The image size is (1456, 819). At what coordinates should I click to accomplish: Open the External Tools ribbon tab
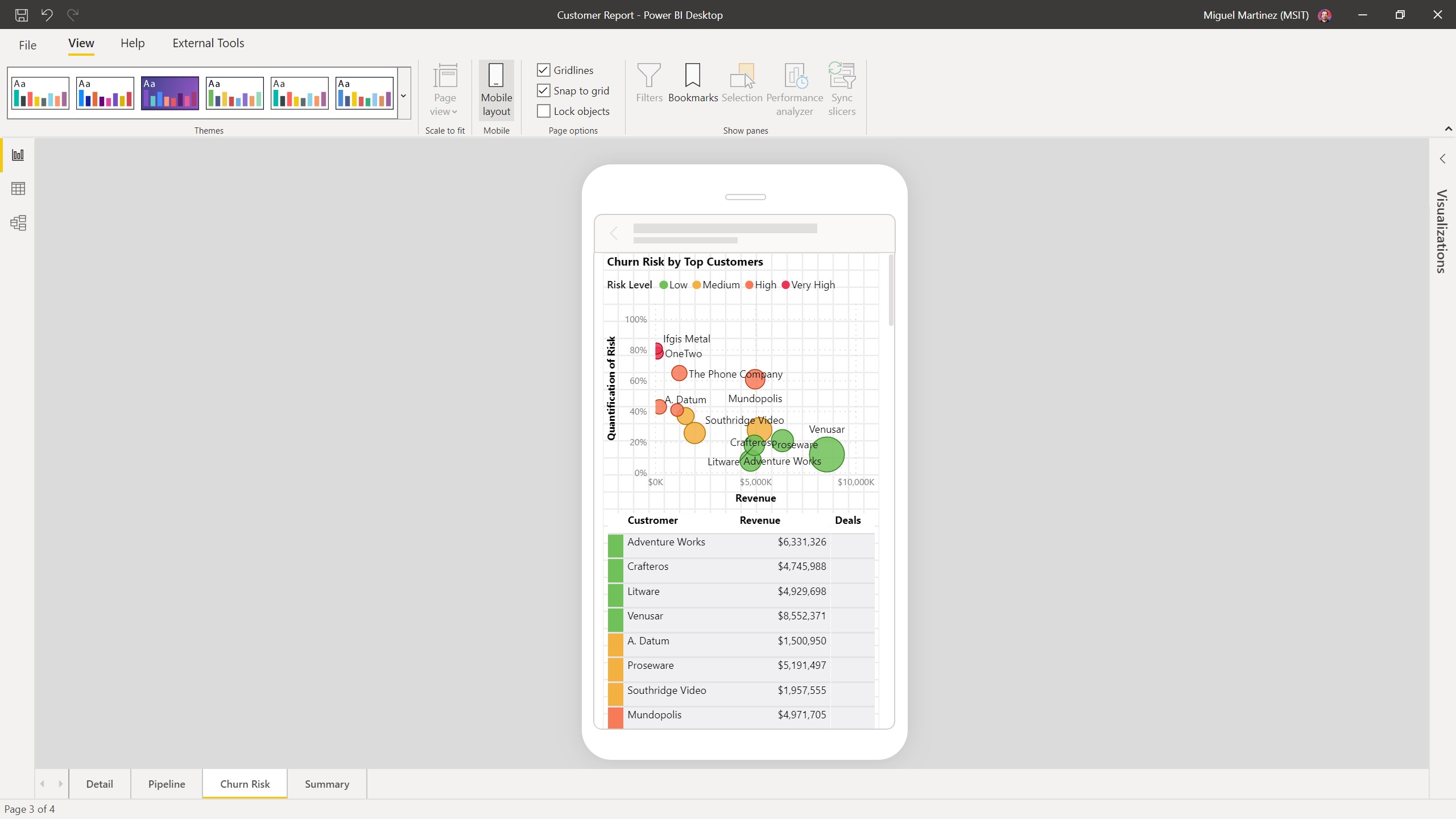[x=208, y=43]
